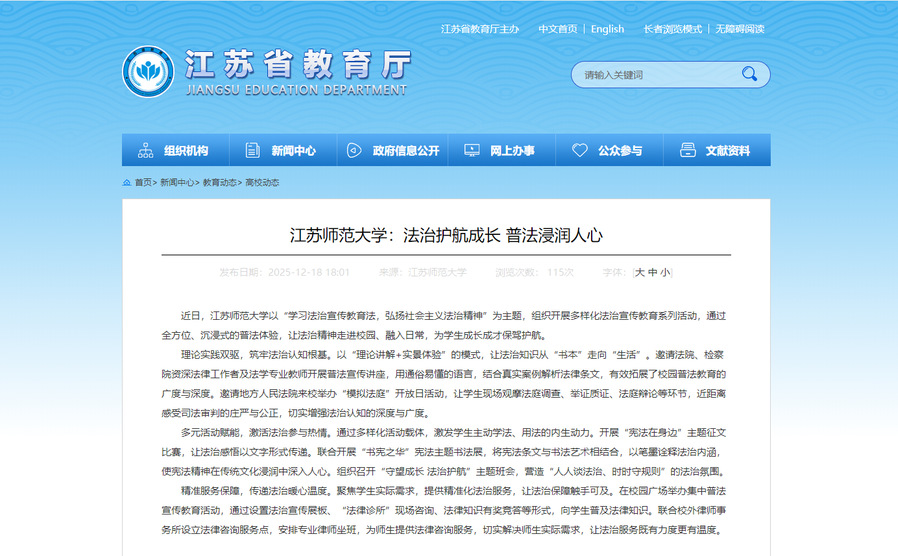The width and height of the screenshot is (898, 556).
Task: Select the monitor icon for 网上办事
Action: (x=470, y=151)
